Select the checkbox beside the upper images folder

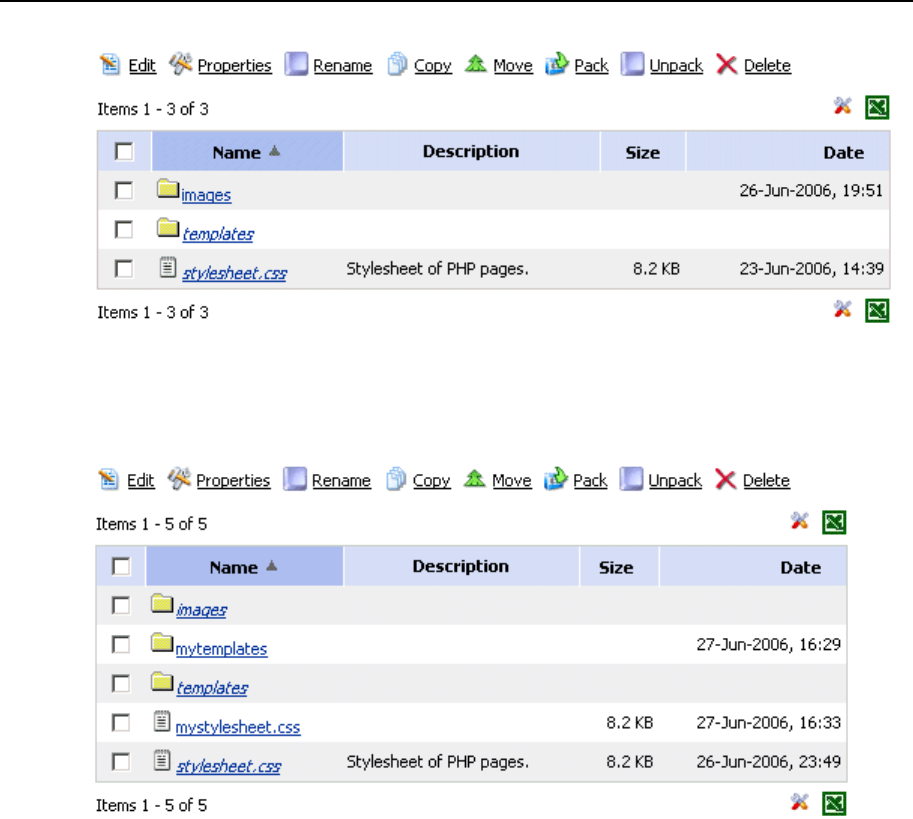[x=124, y=190]
